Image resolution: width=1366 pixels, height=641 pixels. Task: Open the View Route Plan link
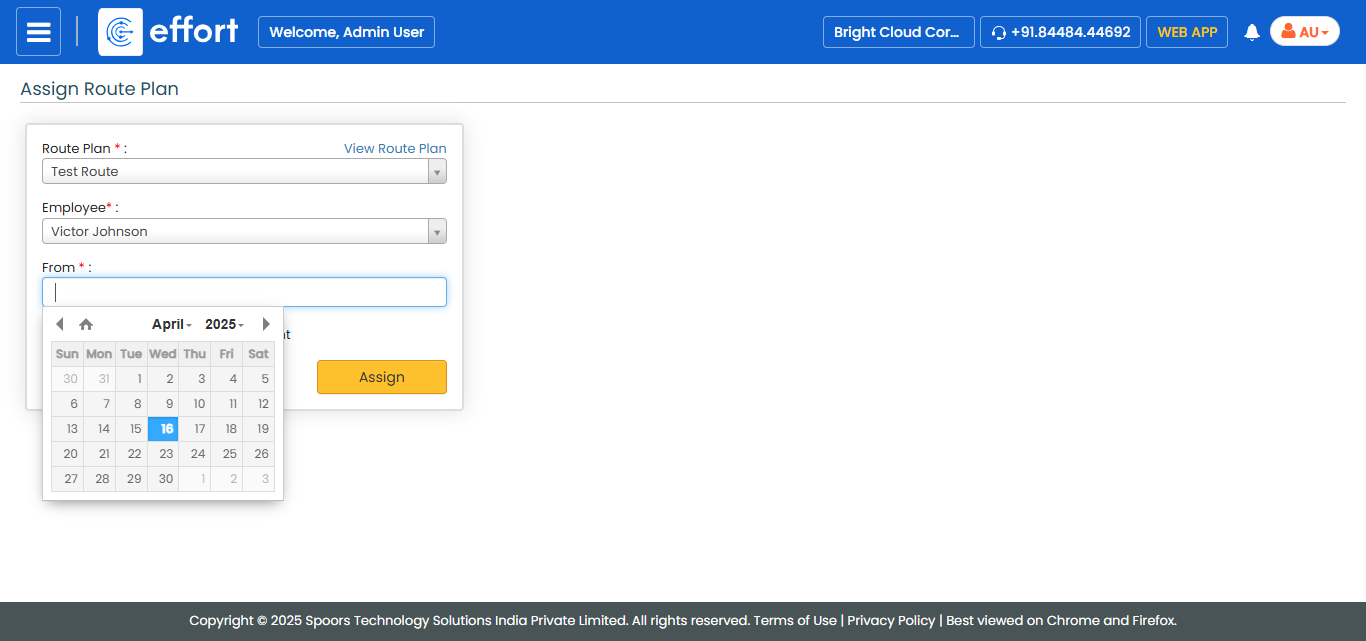pos(395,148)
